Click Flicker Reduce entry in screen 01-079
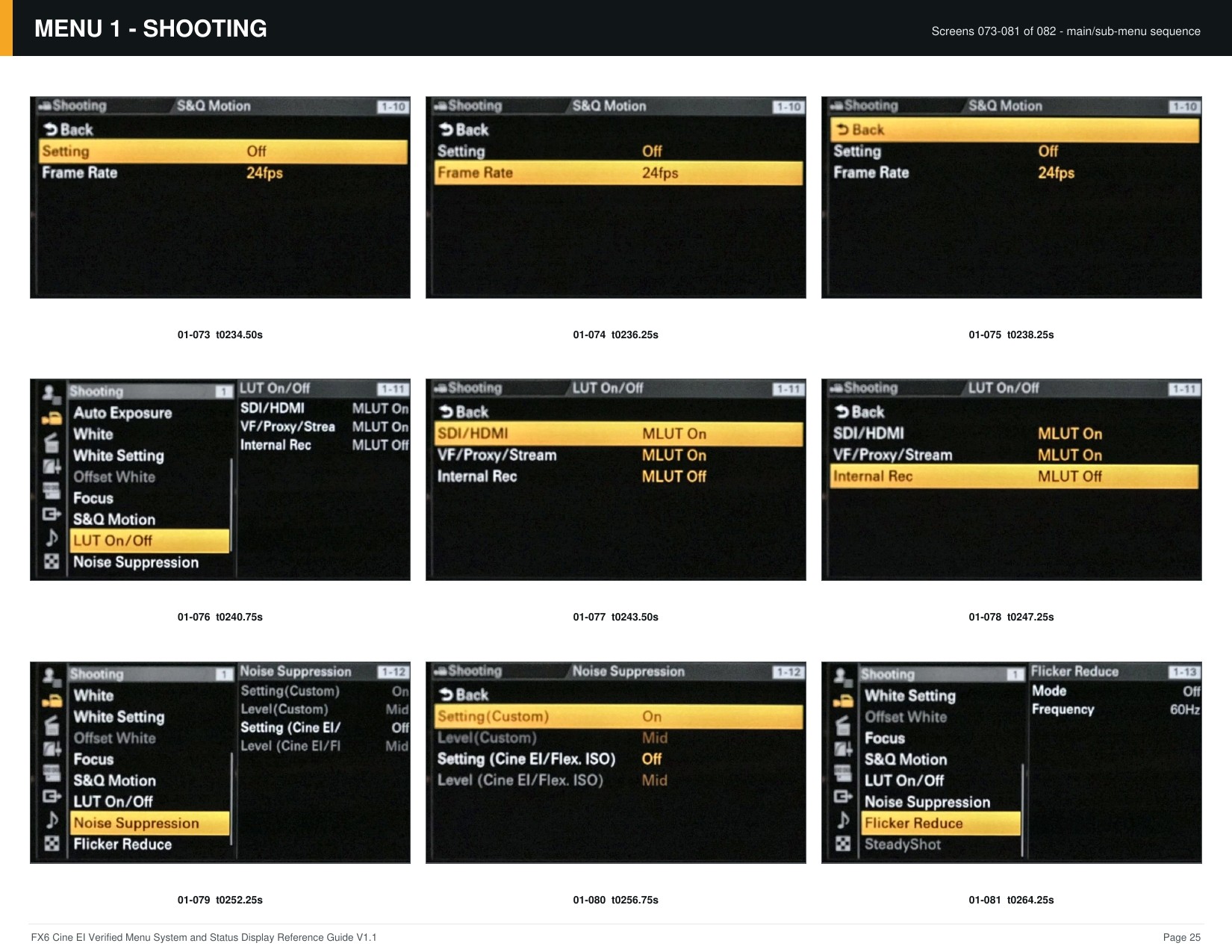The width and height of the screenshot is (1232, 952). pyautogui.click(x=122, y=844)
